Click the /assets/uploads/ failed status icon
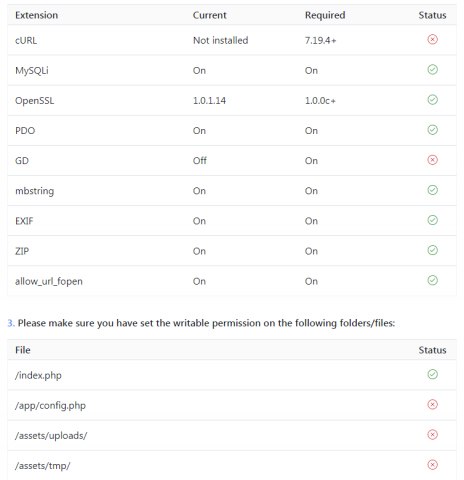The width and height of the screenshot is (464, 480). [432, 435]
